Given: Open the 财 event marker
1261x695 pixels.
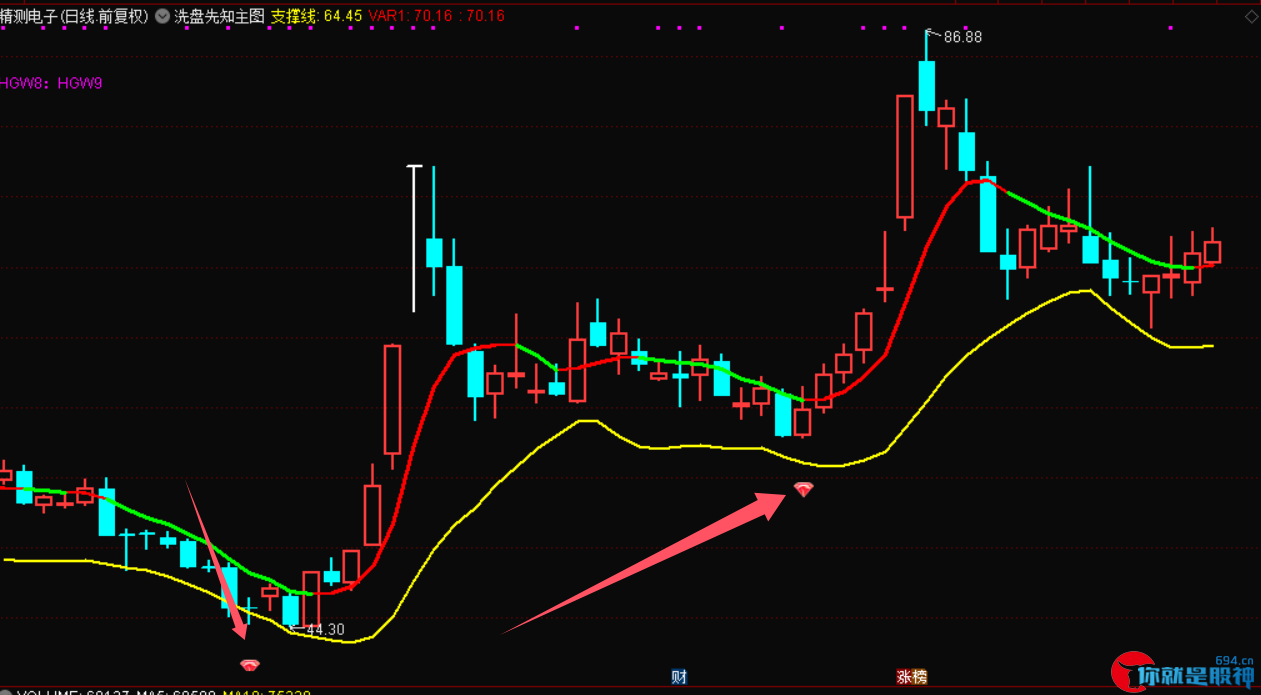Looking at the screenshot, I should tap(679, 677).
